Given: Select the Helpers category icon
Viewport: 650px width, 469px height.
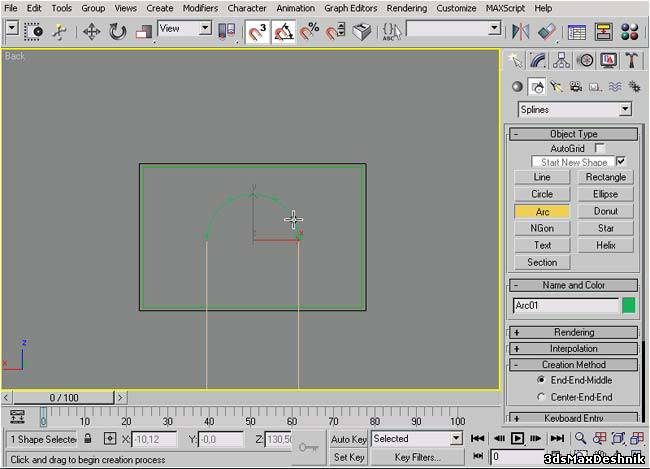Looking at the screenshot, I should [595, 87].
